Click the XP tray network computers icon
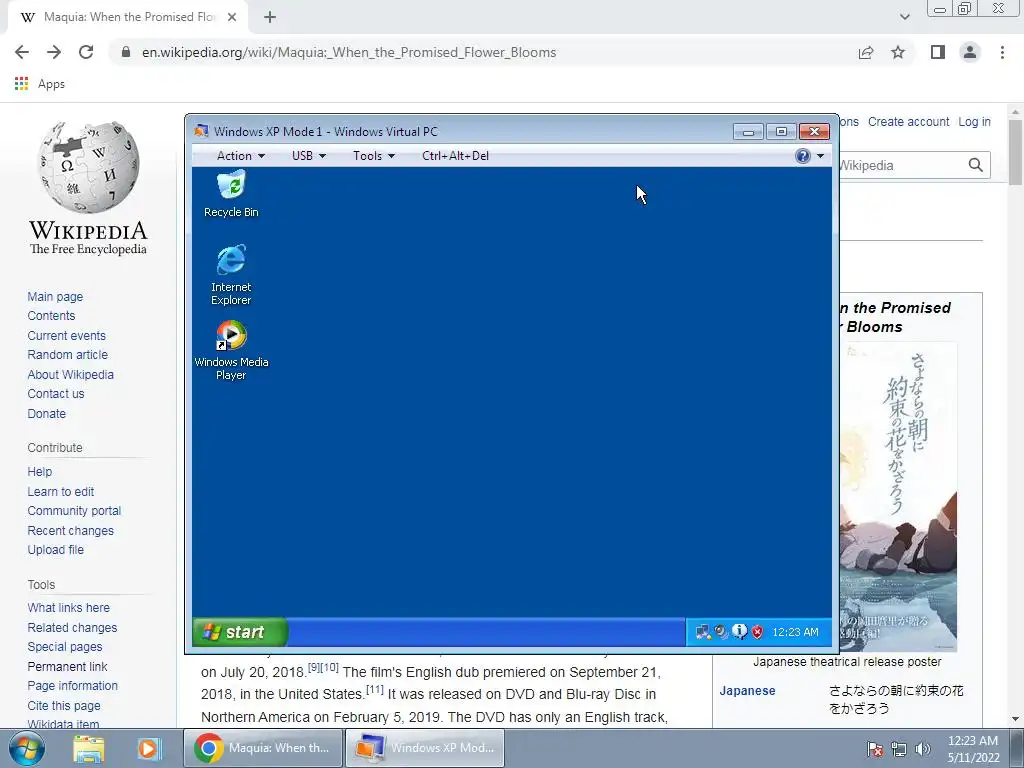Viewport: 1024px width, 768px height. click(703, 632)
